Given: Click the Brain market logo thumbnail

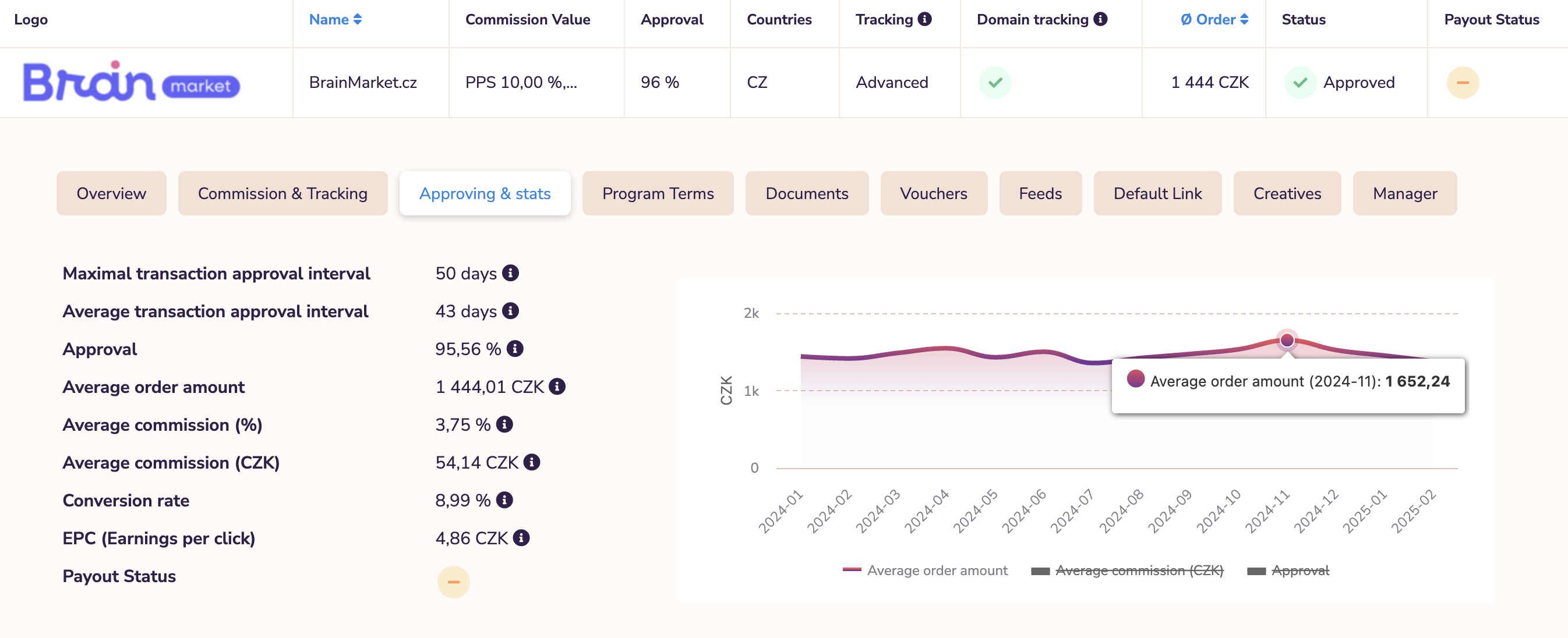Looking at the screenshot, I should point(132,82).
